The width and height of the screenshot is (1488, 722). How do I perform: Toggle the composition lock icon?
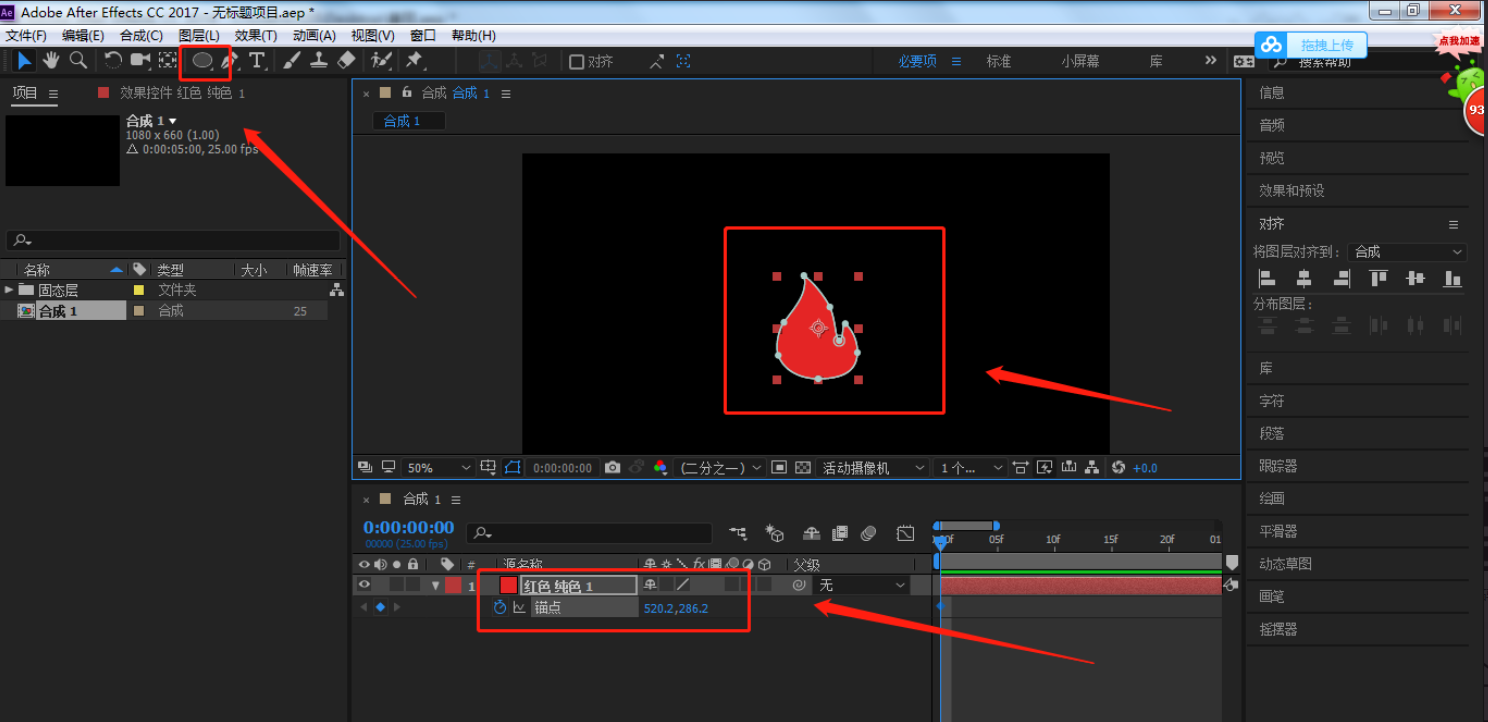pyautogui.click(x=407, y=93)
